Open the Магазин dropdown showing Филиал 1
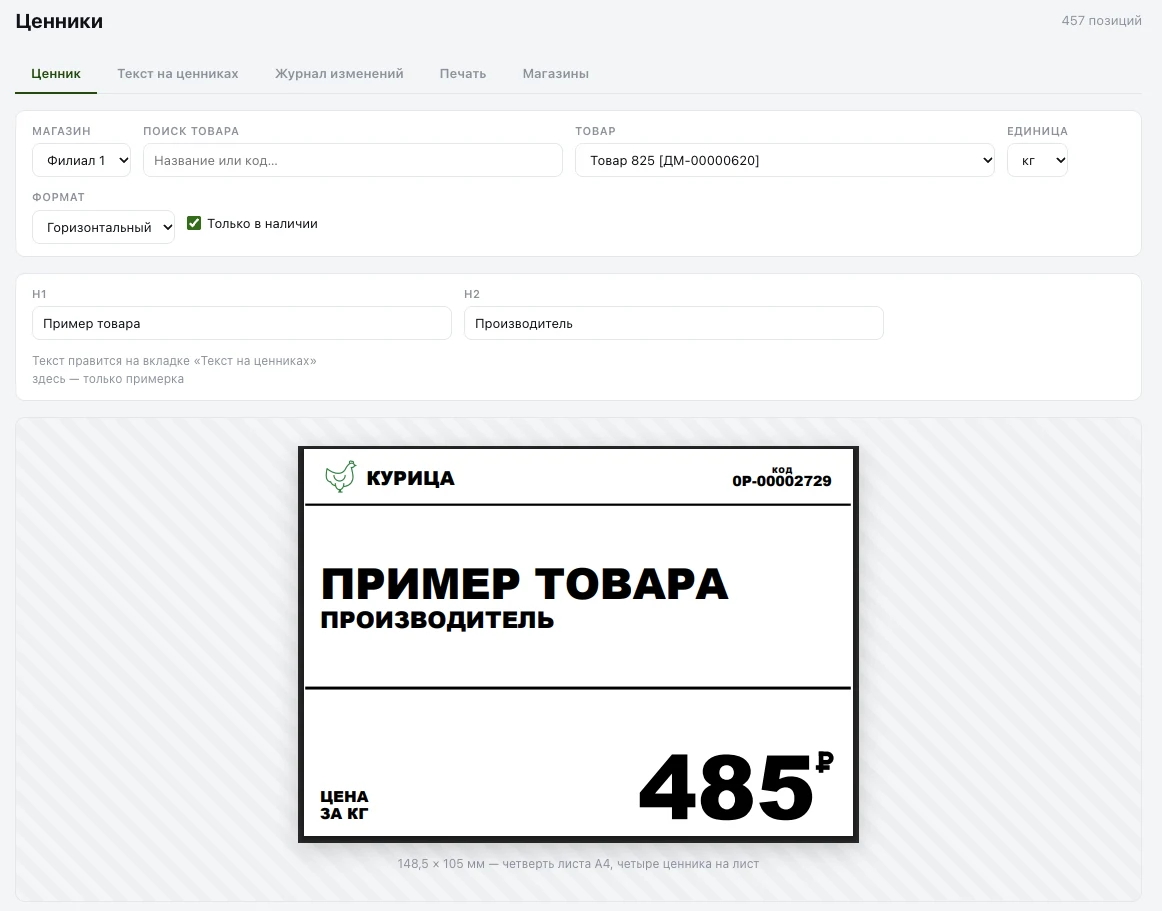 pyautogui.click(x=82, y=160)
